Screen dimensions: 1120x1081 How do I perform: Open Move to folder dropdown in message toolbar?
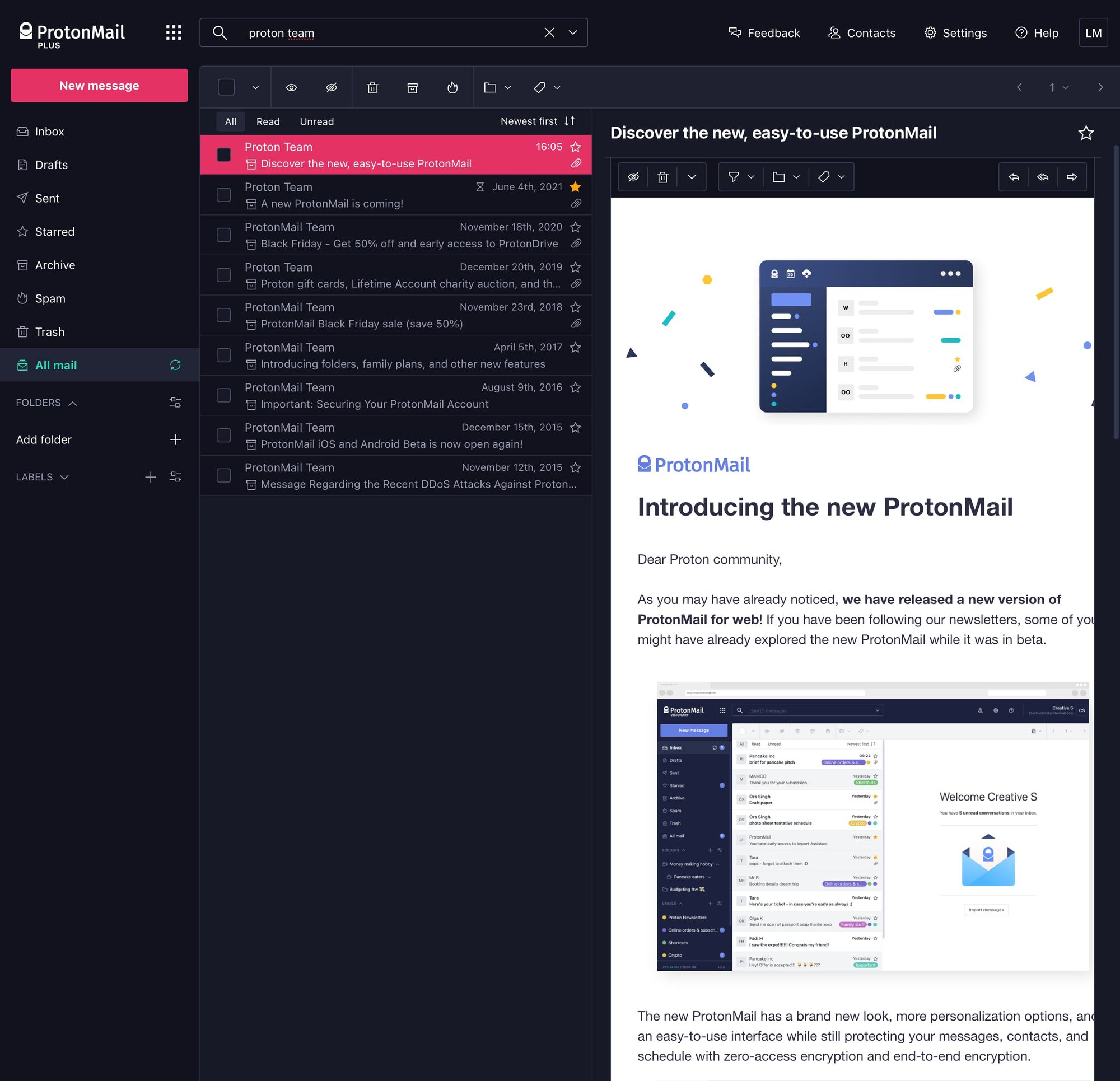(786, 177)
